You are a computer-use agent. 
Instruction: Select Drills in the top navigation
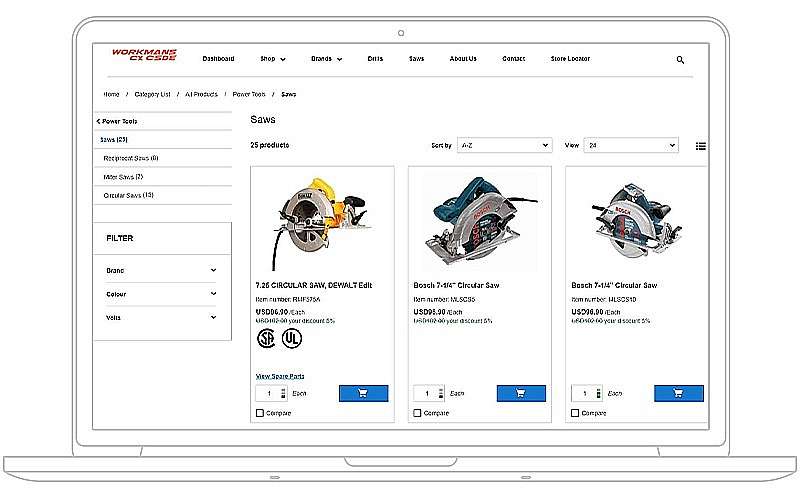(375, 59)
